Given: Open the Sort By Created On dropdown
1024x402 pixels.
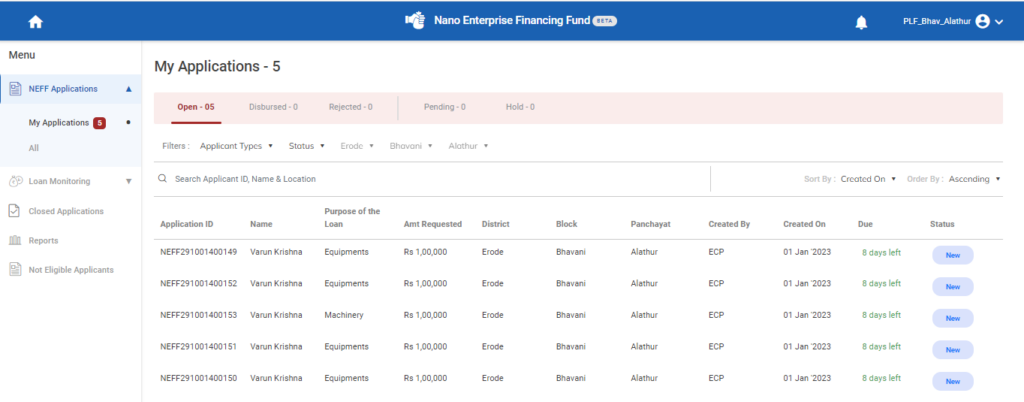Looking at the screenshot, I should click(x=868, y=179).
